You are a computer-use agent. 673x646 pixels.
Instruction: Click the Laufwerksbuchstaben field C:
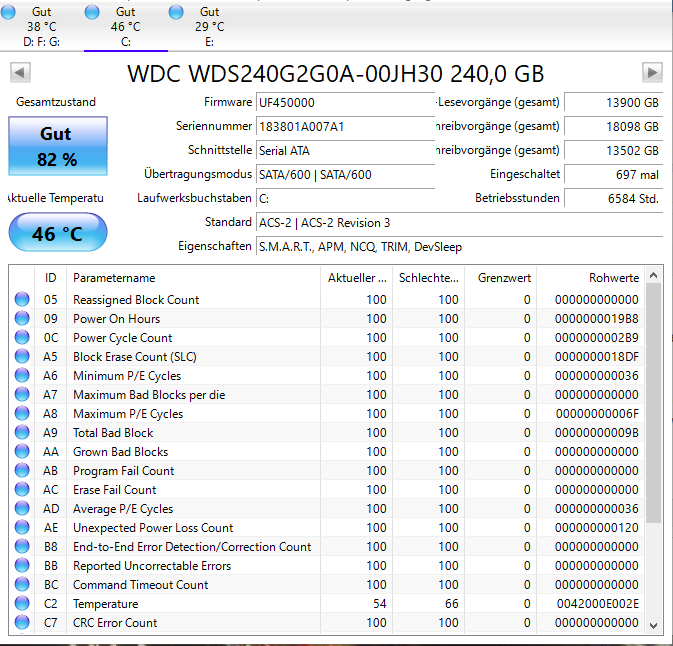[x=346, y=199]
